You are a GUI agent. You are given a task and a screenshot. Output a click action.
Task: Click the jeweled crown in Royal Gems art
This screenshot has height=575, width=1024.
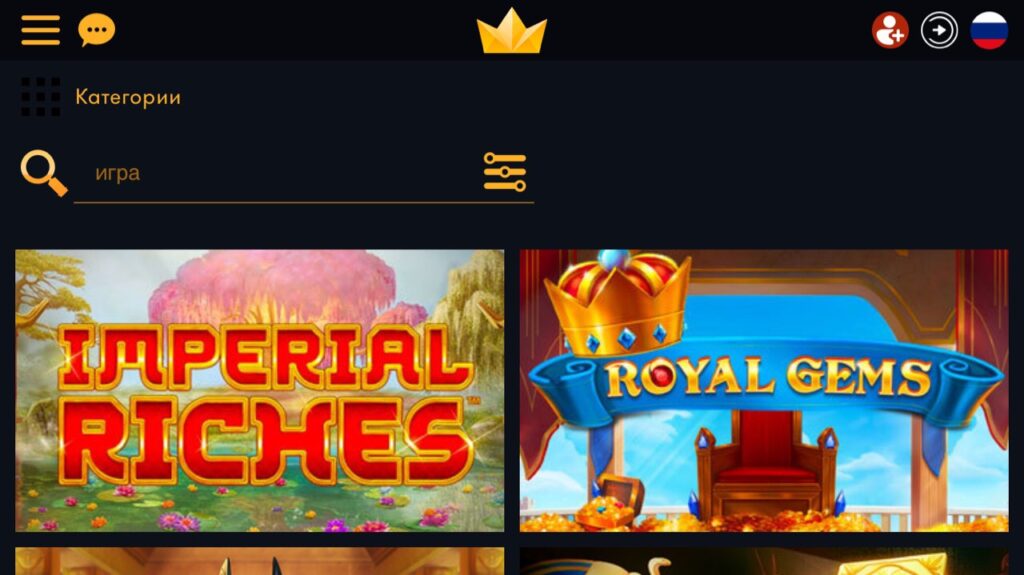617,304
